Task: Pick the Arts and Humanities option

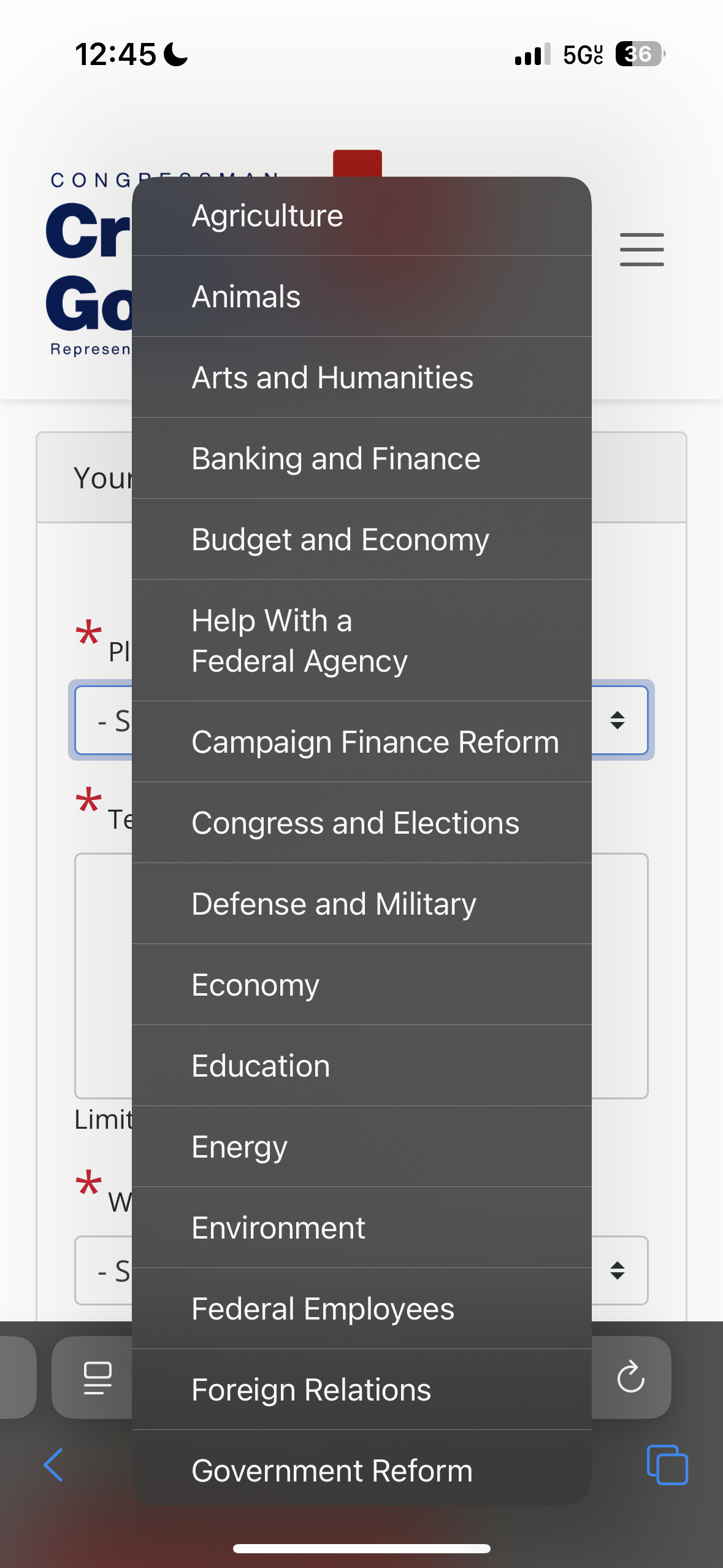Action: click(362, 378)
